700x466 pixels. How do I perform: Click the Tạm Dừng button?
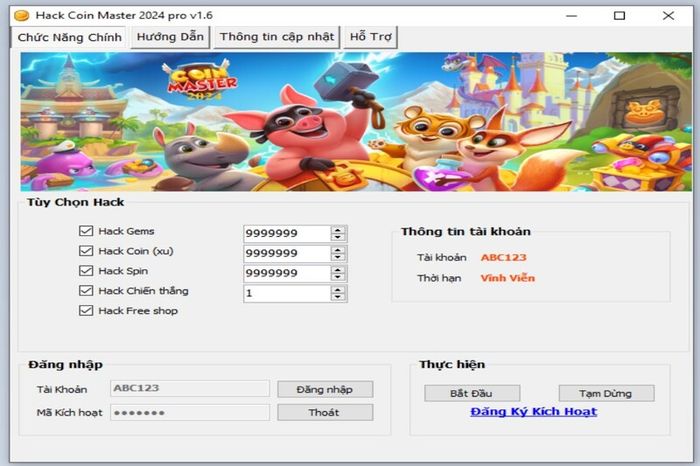coord(606,393)
